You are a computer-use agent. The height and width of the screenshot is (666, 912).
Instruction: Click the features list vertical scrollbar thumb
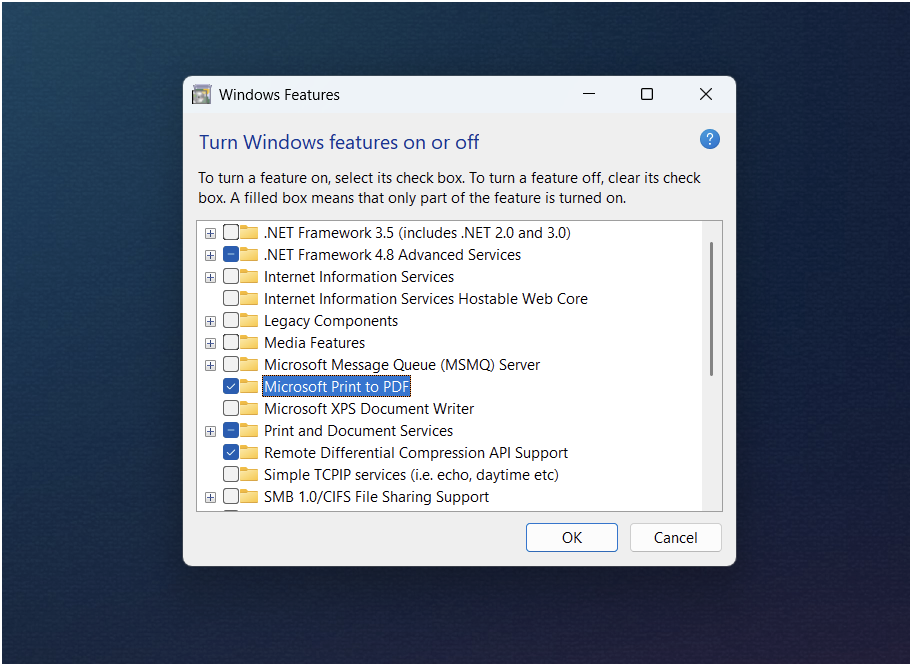[x=711, y=309]
